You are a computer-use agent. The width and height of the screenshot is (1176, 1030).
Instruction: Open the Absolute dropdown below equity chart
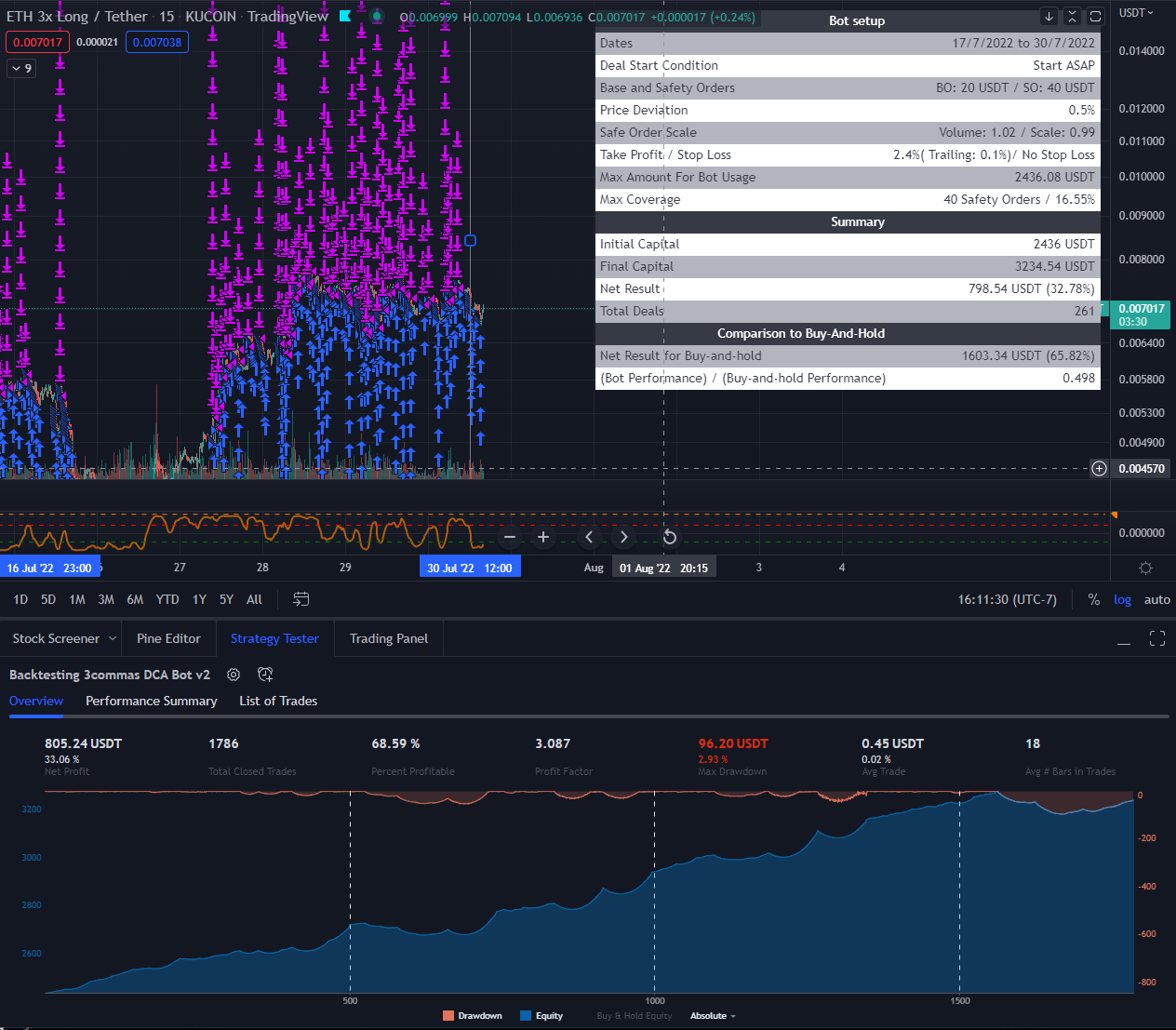713,1016
